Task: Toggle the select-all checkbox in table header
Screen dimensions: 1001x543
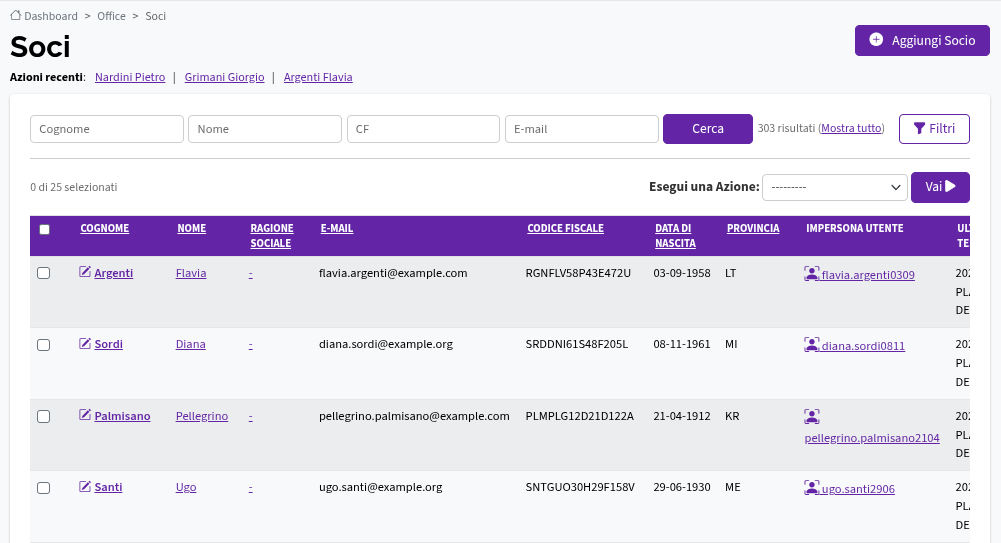Action: [x=45, y=230]
